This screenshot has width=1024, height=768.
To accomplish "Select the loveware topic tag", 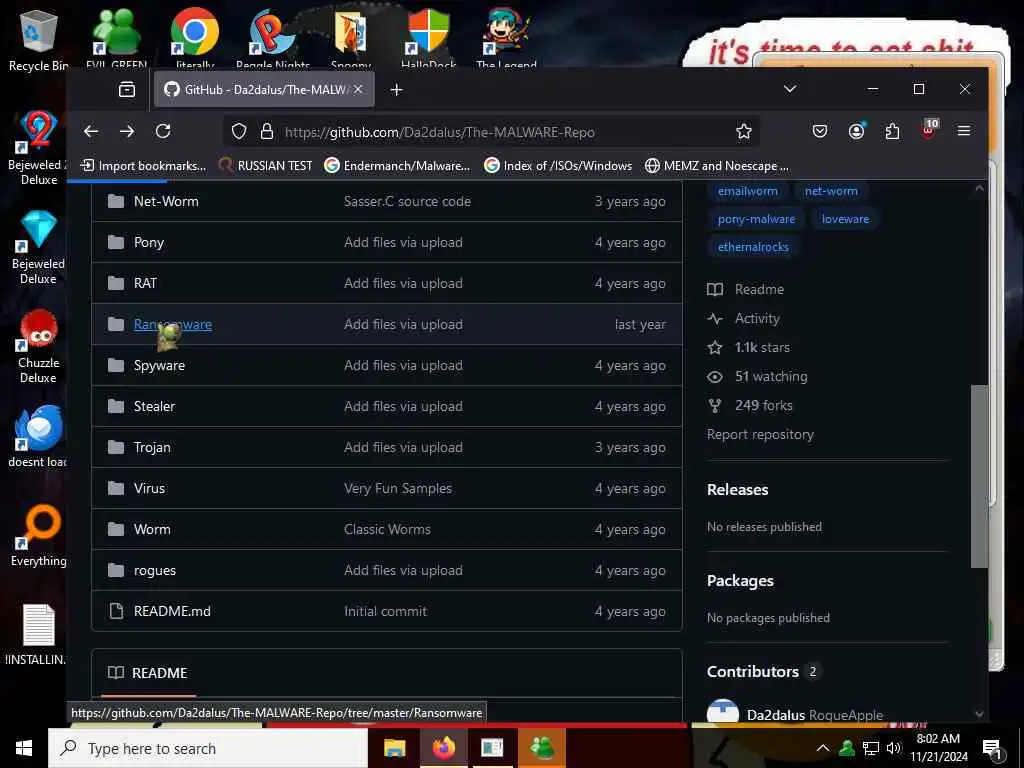I will (x=845, y=219).
